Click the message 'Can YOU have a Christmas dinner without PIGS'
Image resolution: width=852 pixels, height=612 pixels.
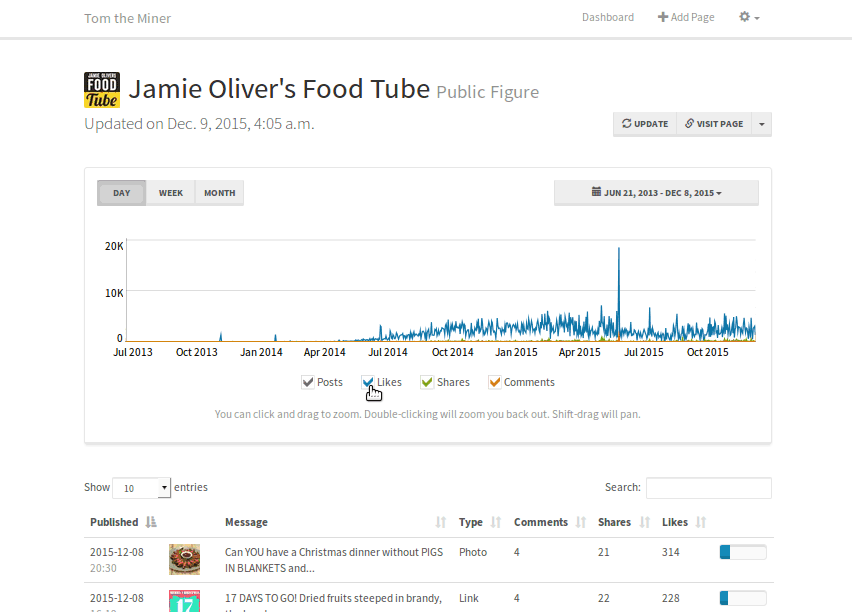point(334,552)
